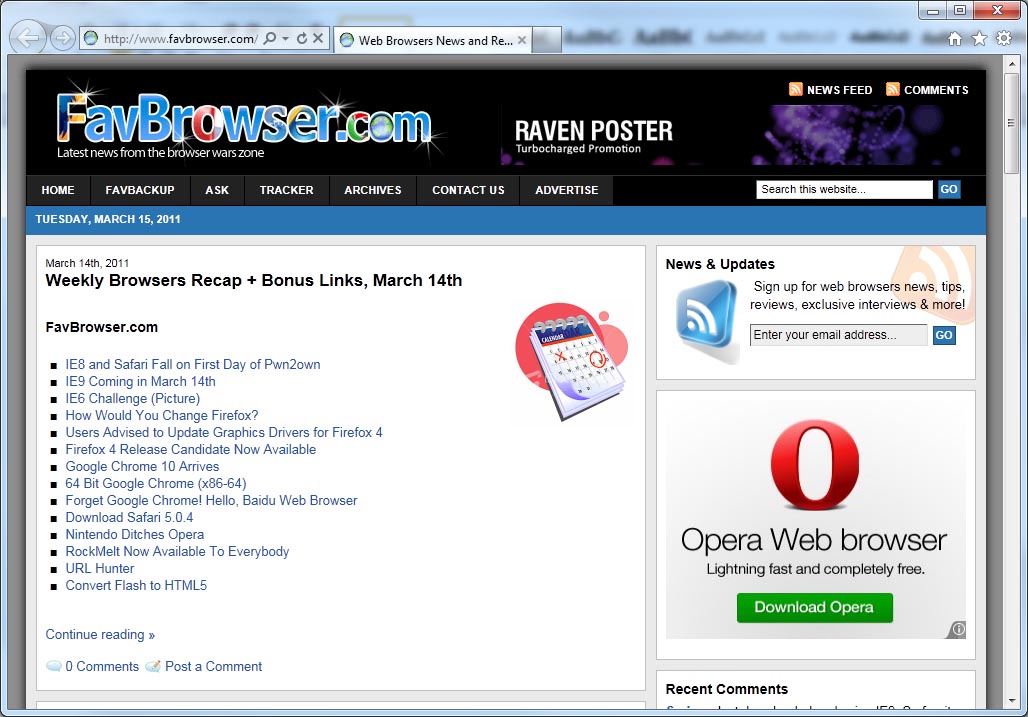Click the refresh icon in address bar
Viewport: 1028px width, 717px height.
(302, 38)
